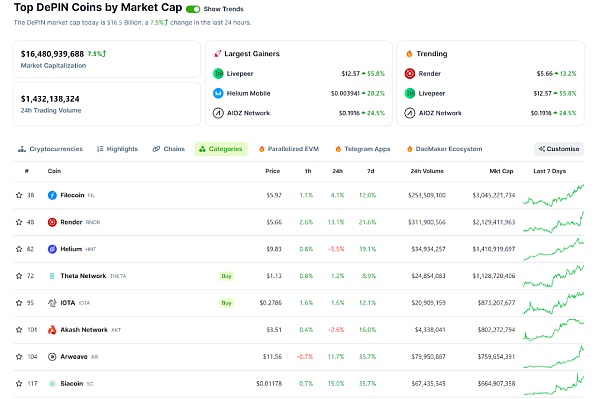
Task: Open the Chains tab
Action: coord(169,149)
